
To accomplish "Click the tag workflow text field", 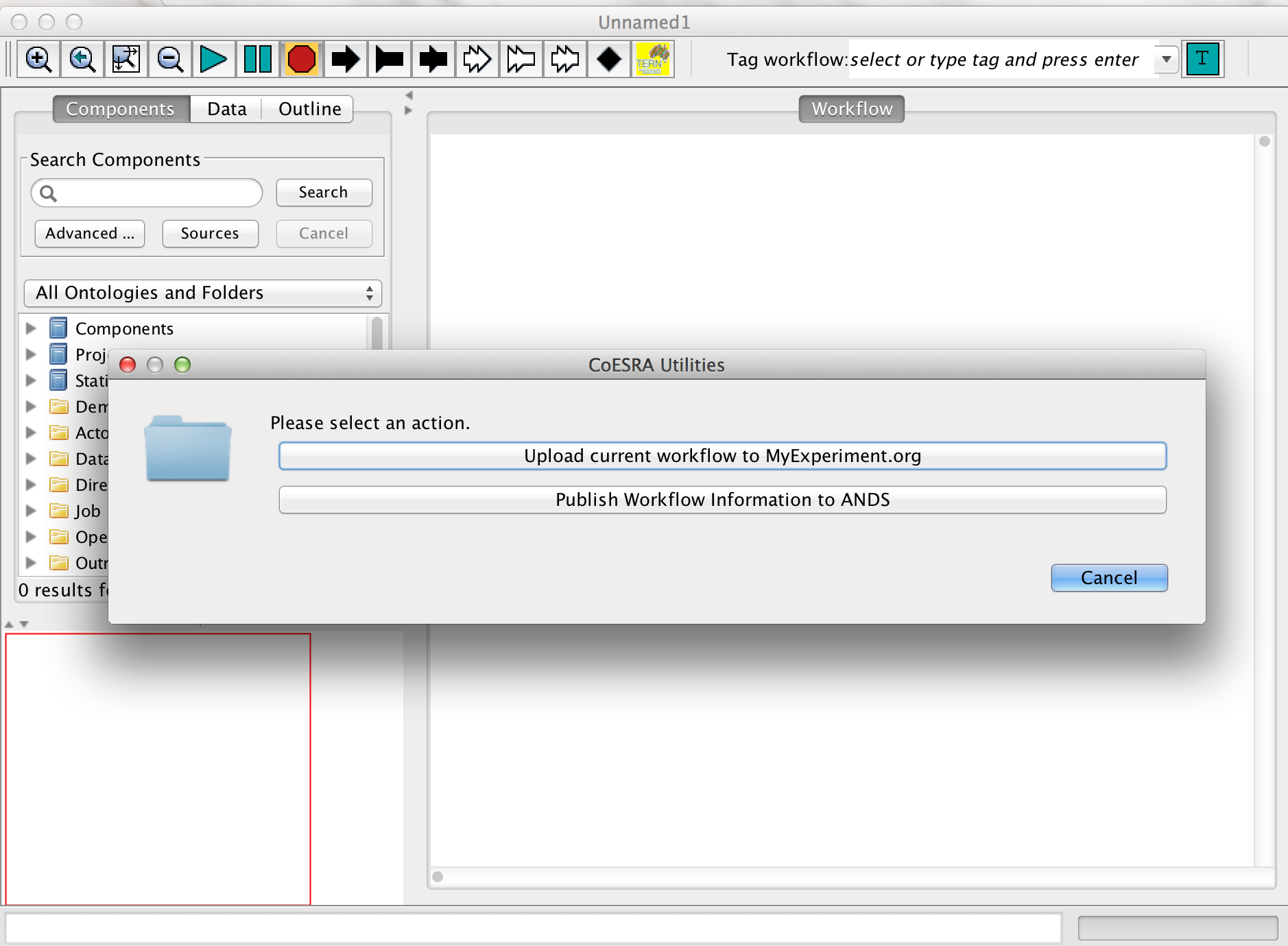I will pyautogui.click(x=1002, y=60).
